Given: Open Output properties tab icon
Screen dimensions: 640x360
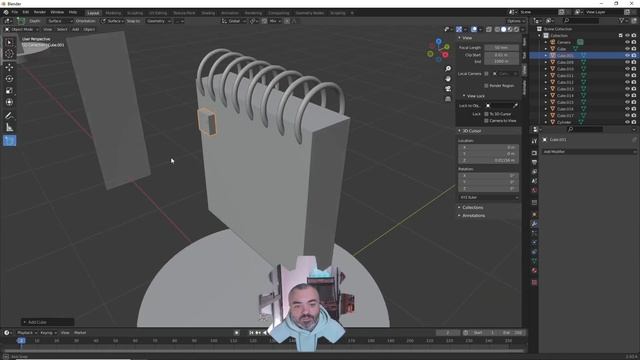Looking at the screenshot, I should (534, 162).
